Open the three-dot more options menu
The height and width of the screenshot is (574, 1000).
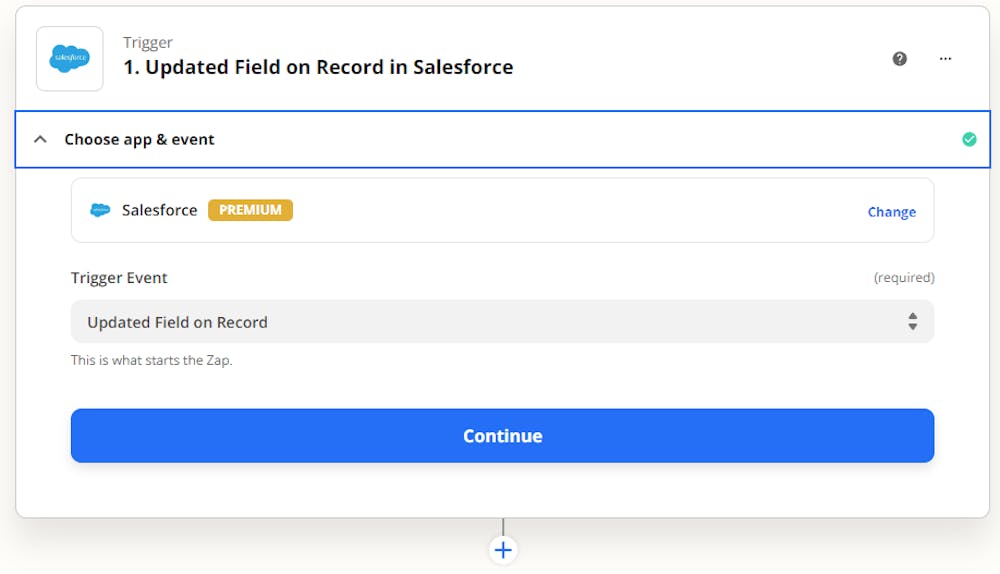tap(945, 59)
